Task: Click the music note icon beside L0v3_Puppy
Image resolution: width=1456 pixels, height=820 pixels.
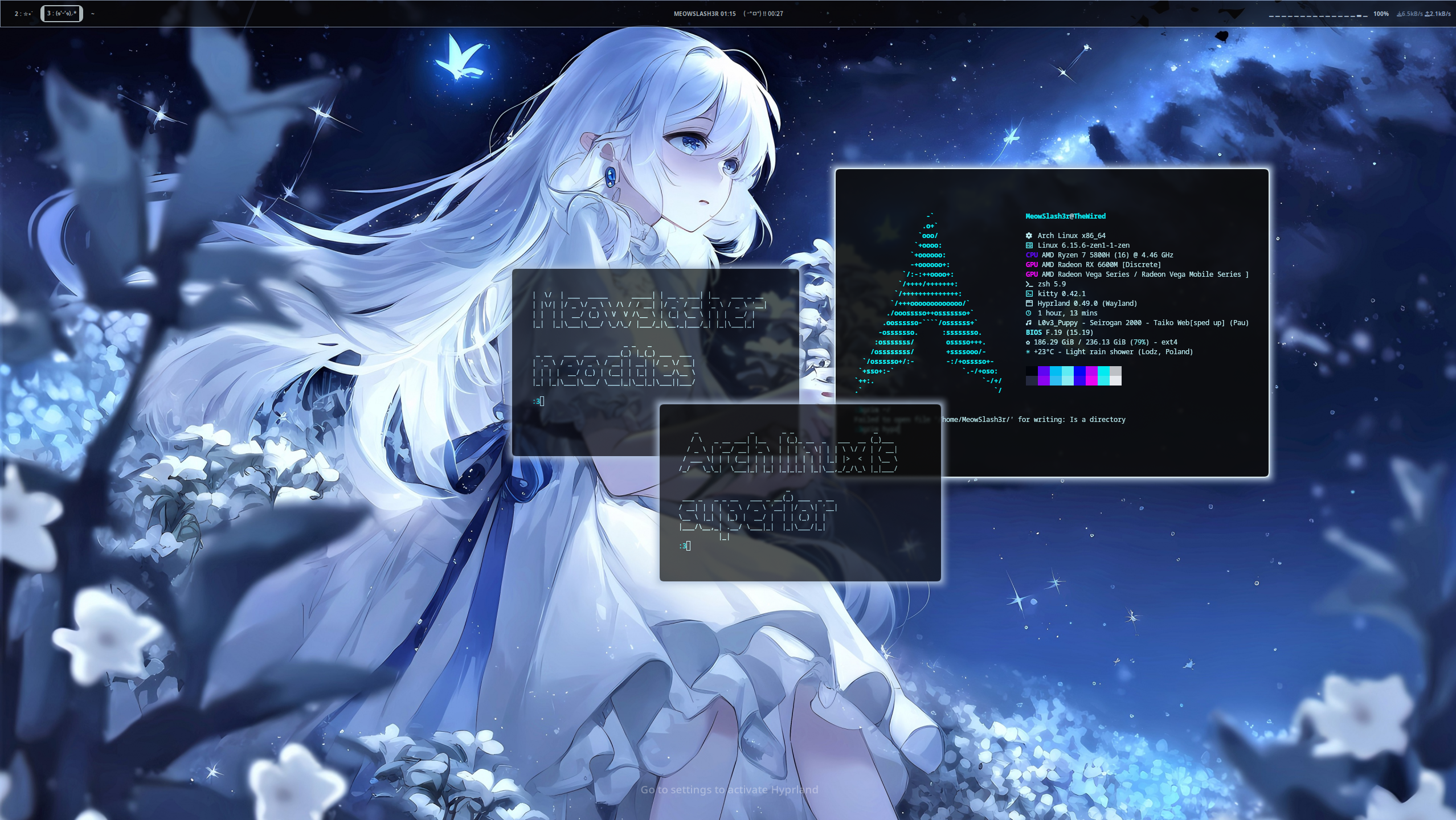Action: click(x=1028, y=322)
